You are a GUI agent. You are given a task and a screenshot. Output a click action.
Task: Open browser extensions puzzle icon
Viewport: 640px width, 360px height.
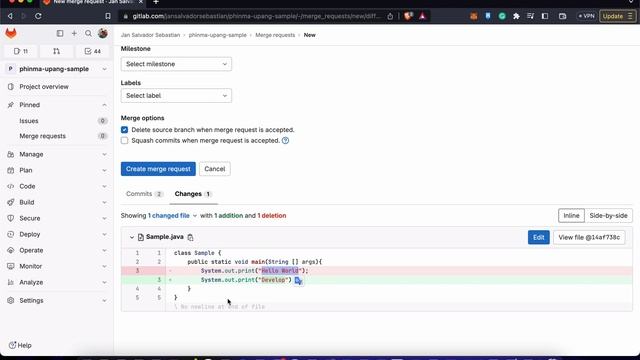pyautogui.click(x=516, y=16)
